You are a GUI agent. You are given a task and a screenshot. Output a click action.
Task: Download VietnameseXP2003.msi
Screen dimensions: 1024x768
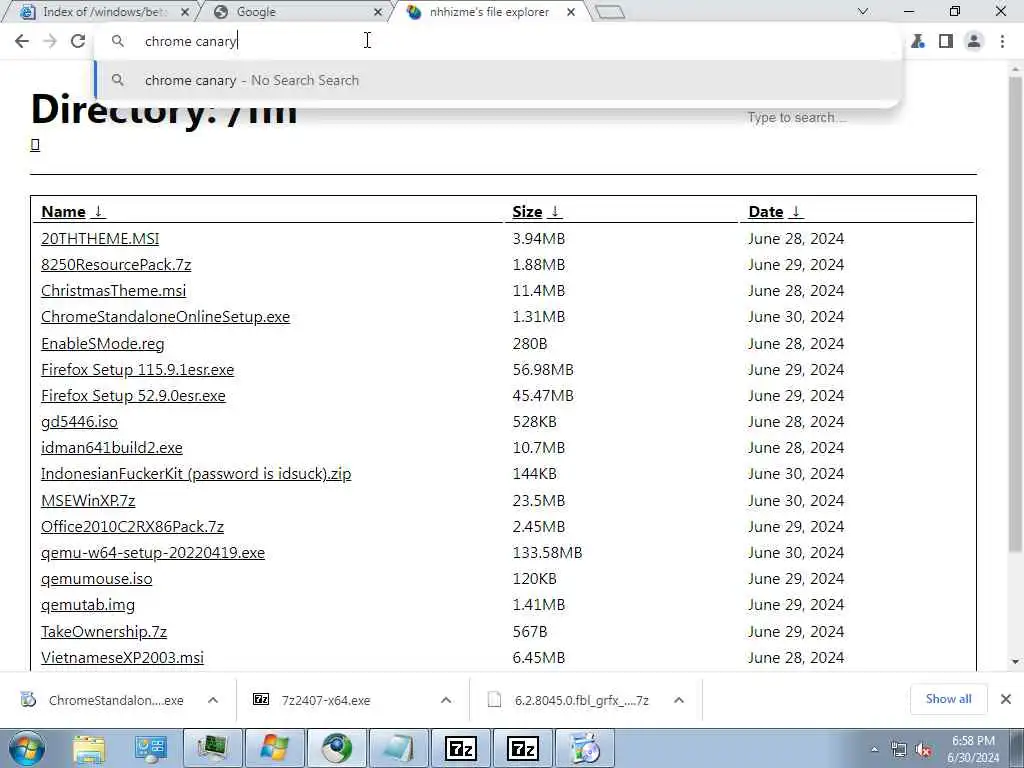point(122,658)
